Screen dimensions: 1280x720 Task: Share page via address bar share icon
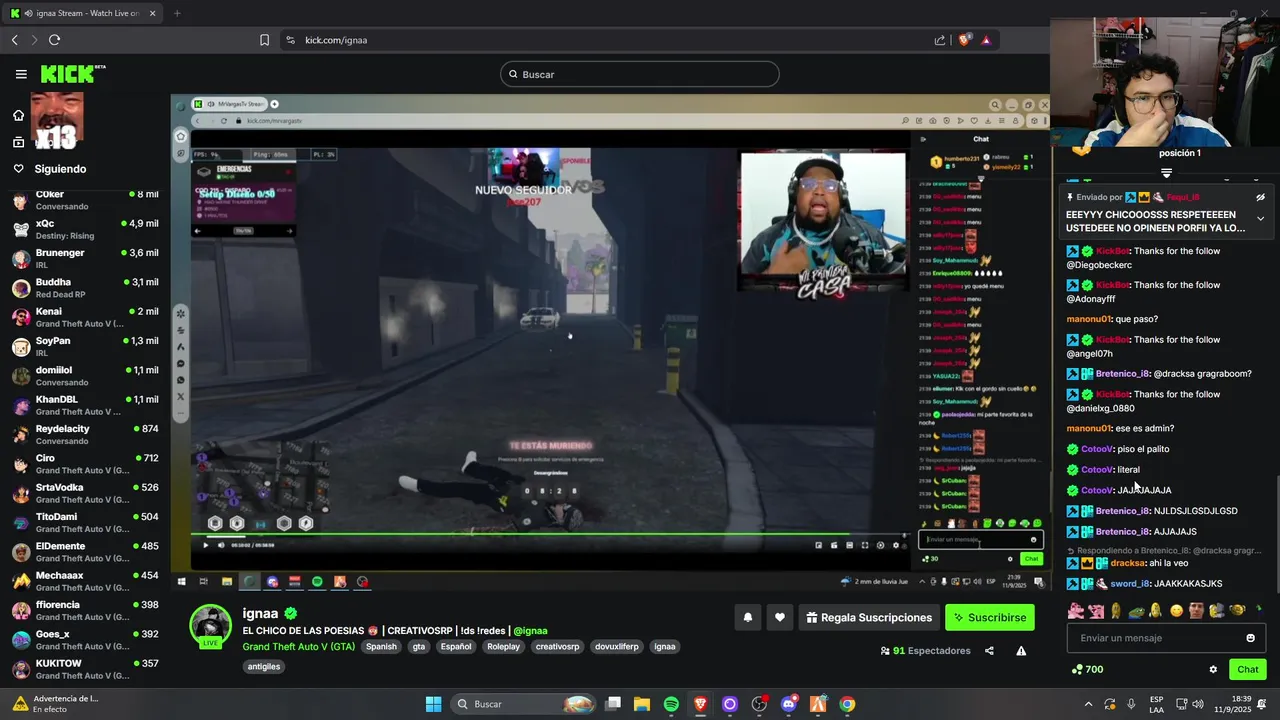pos(940,40)
